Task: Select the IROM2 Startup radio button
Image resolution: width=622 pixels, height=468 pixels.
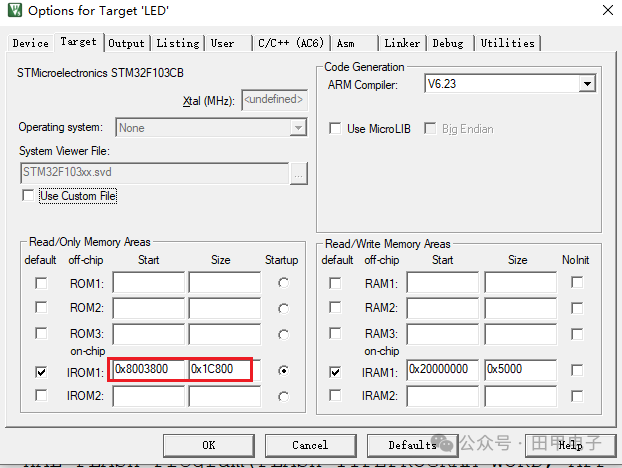Action: pyautogui.click(x=283, y=396)
